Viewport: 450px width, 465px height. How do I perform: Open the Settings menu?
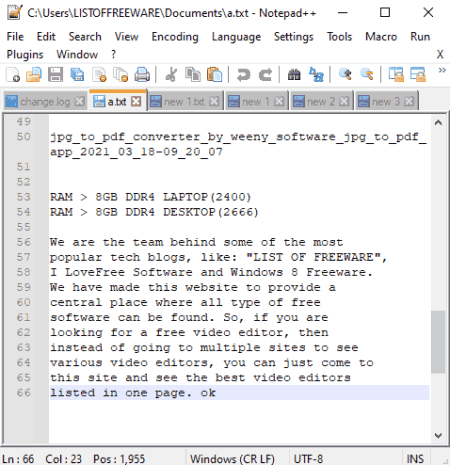[x=294, y=36]
